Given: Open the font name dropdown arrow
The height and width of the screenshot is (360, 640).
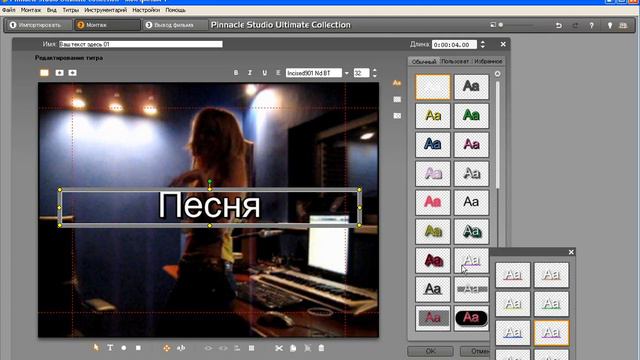Looking at the screenshot, I should point(347,73).
